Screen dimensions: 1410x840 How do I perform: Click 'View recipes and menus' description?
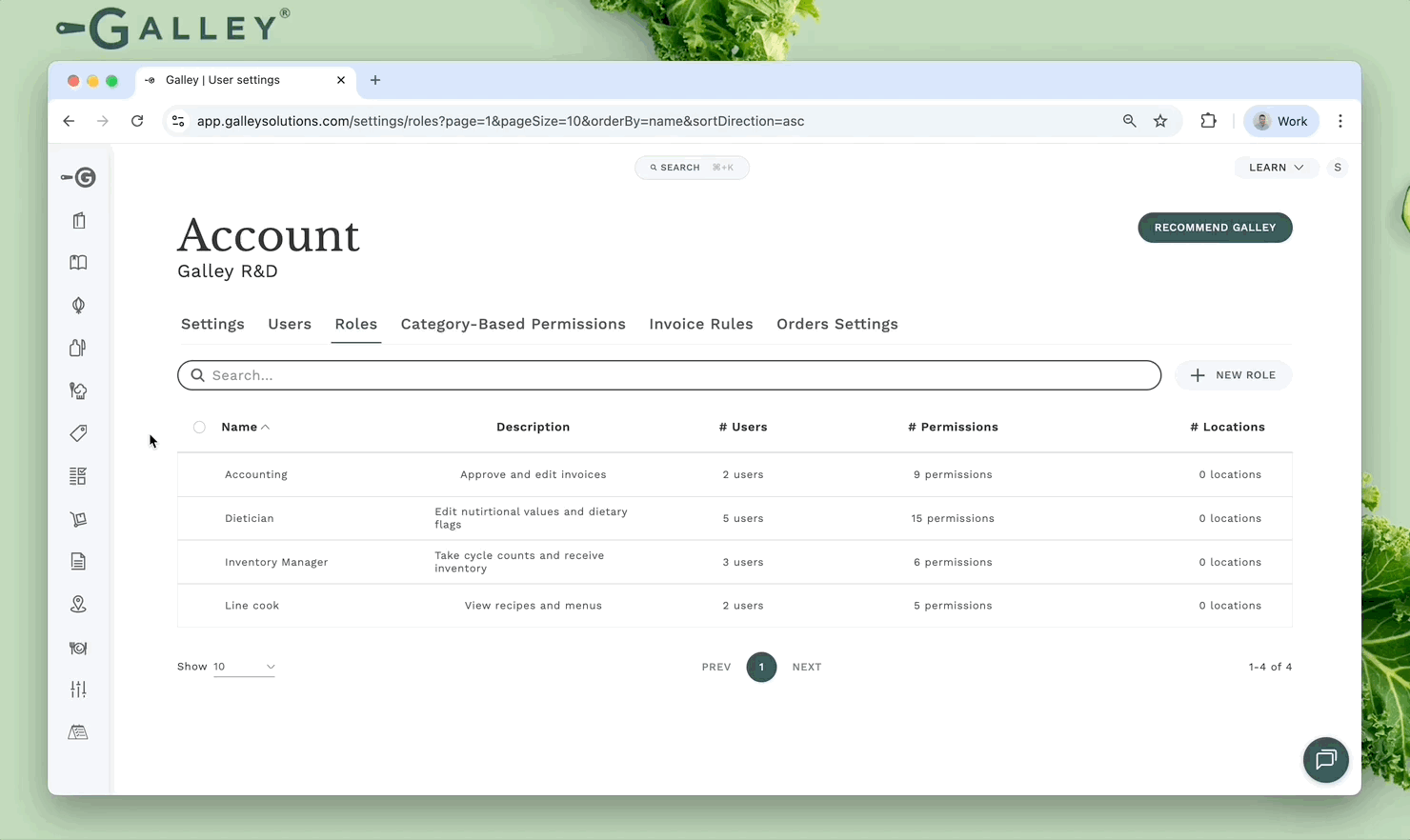point(534,606)
